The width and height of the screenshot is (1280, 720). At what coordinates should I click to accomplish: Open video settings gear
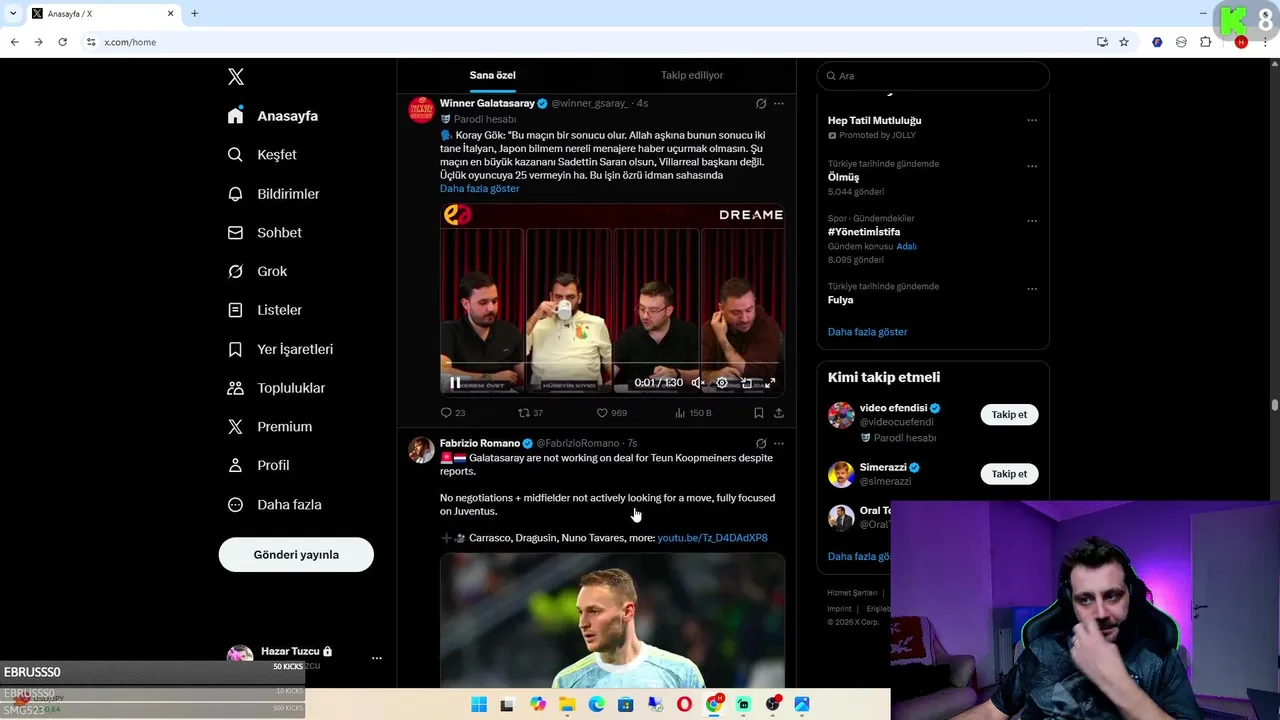tap(722, 382)
